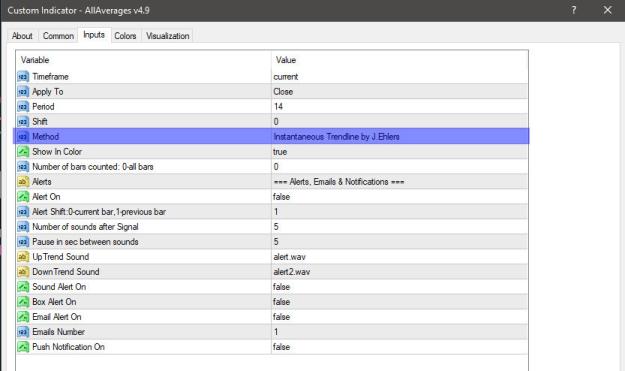Select the 'Period' variable name
This screenshot has width=625, height=371.
pos(43,107)
